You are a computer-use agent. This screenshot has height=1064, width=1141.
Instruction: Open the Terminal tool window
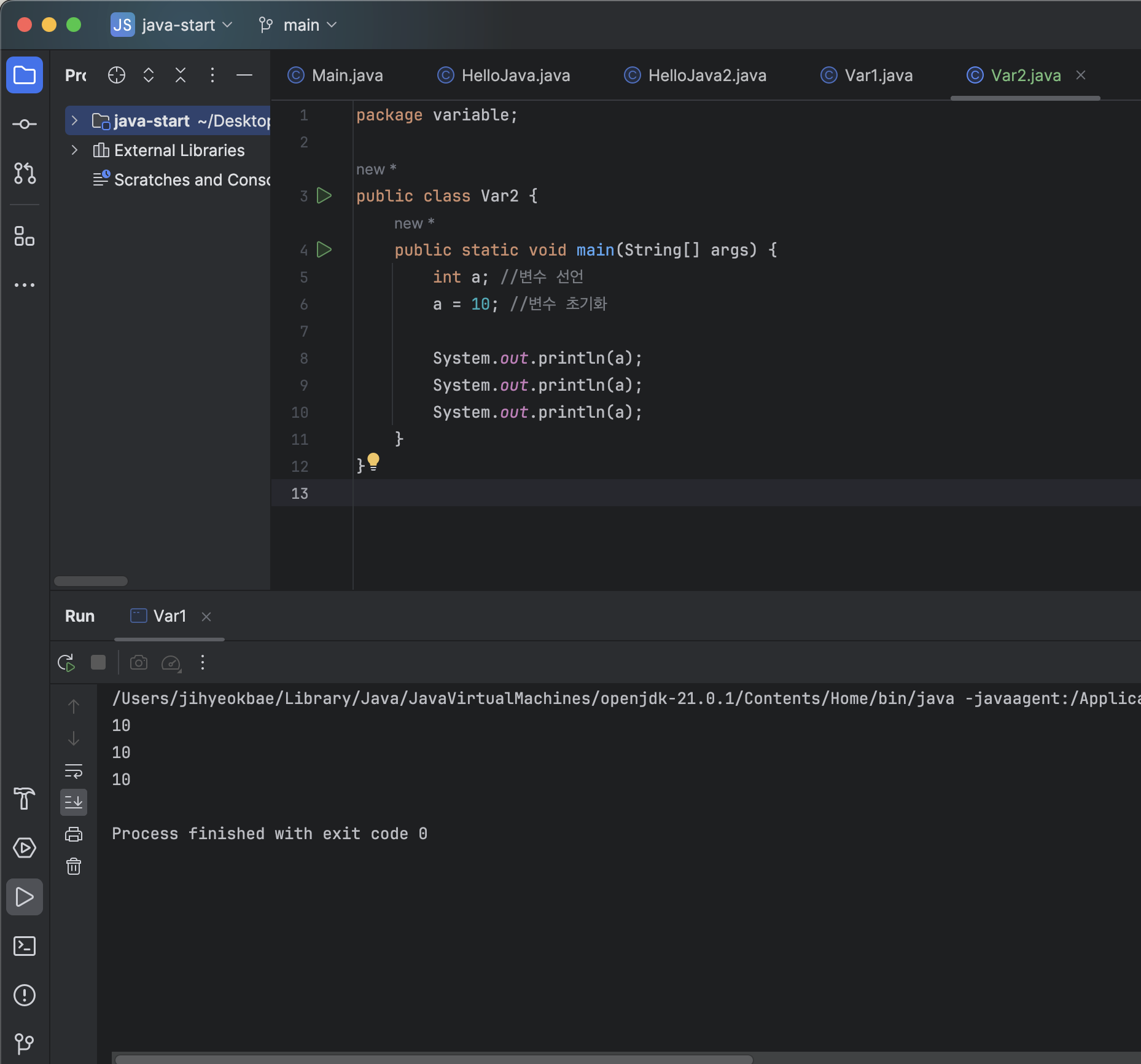25,946
